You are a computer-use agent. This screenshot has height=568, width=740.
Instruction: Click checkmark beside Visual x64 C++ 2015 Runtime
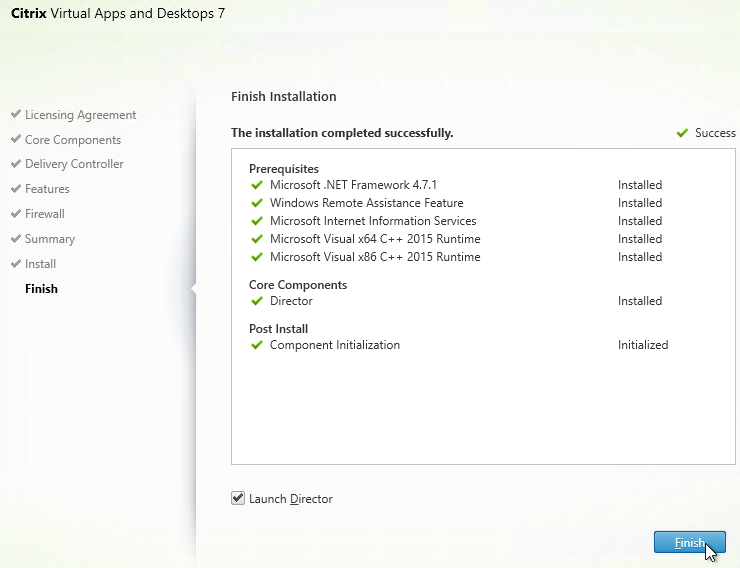[x=257, y=239]
